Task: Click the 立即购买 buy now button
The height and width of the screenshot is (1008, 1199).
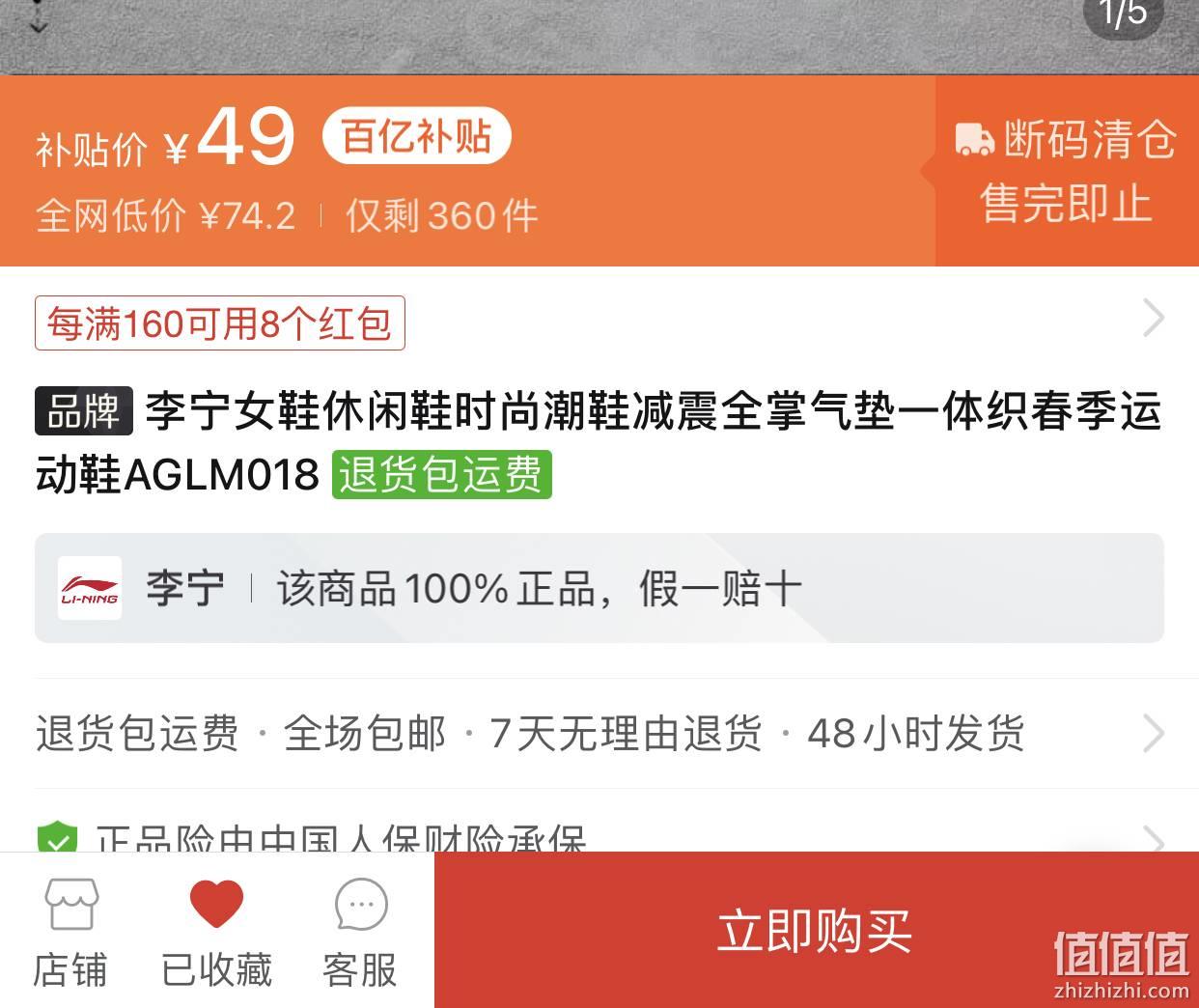Action: tap(816, 930)
